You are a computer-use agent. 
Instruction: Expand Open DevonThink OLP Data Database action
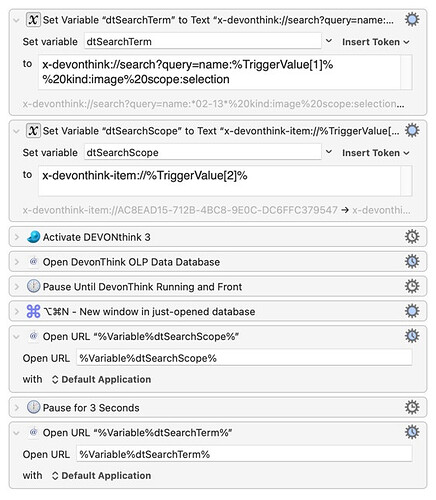(16, 262)
